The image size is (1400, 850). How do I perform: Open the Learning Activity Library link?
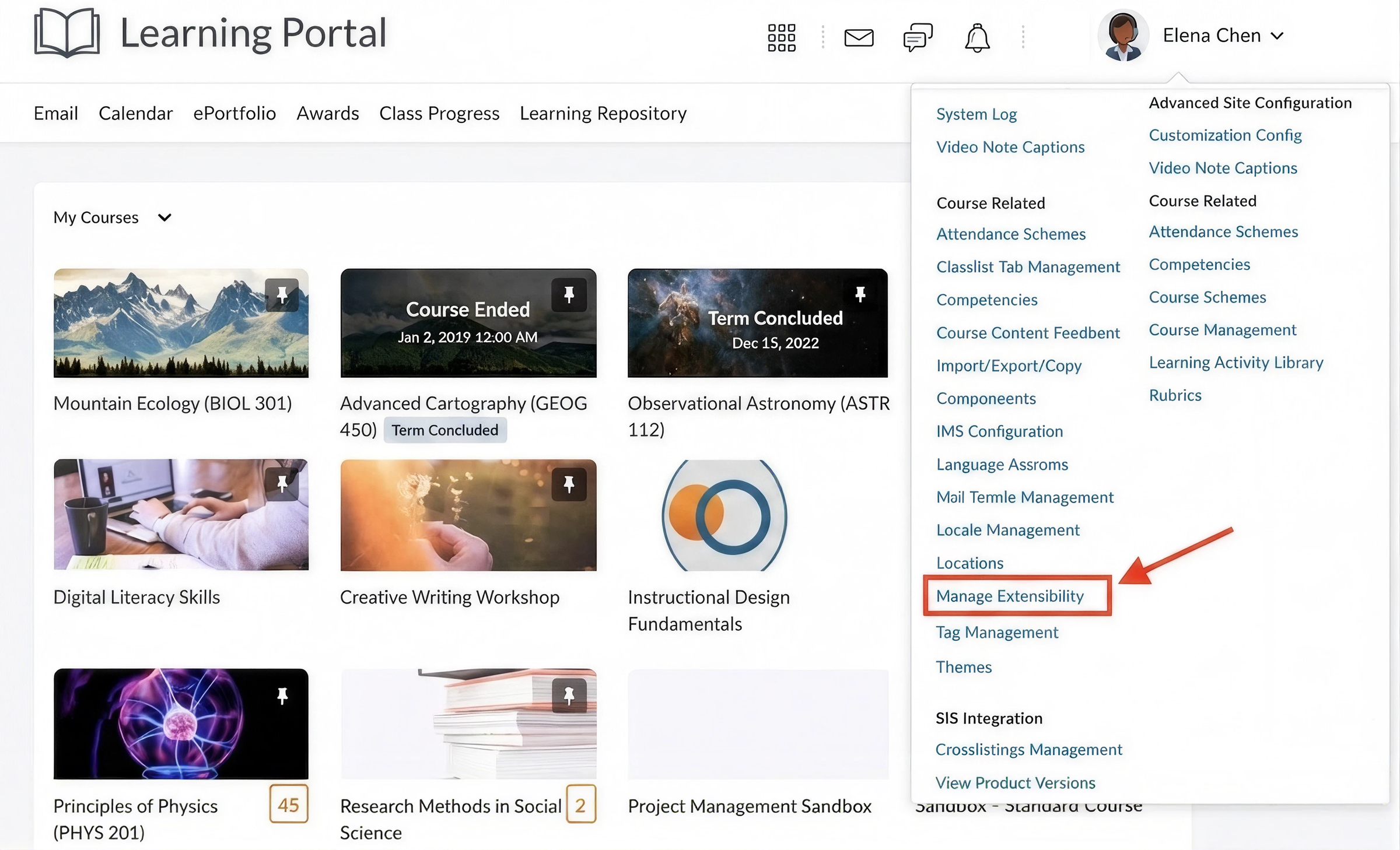(1236, 363)
